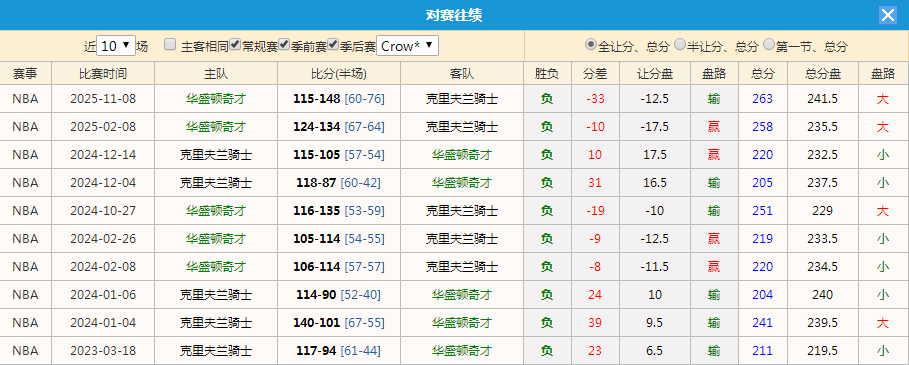The width and height of the screenshot is (909, 365).
Task: Click the total points value 251
Action: point(762,211)
